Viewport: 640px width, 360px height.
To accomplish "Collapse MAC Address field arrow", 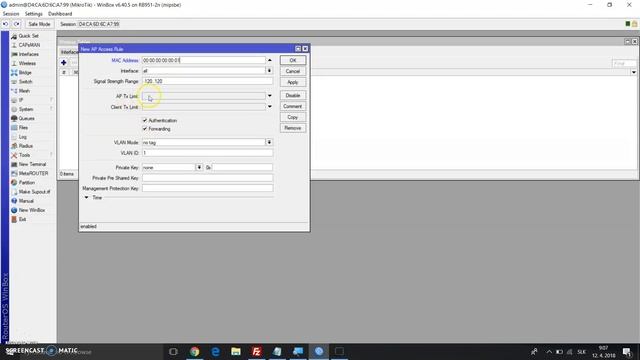I will (x=269, y=60).
